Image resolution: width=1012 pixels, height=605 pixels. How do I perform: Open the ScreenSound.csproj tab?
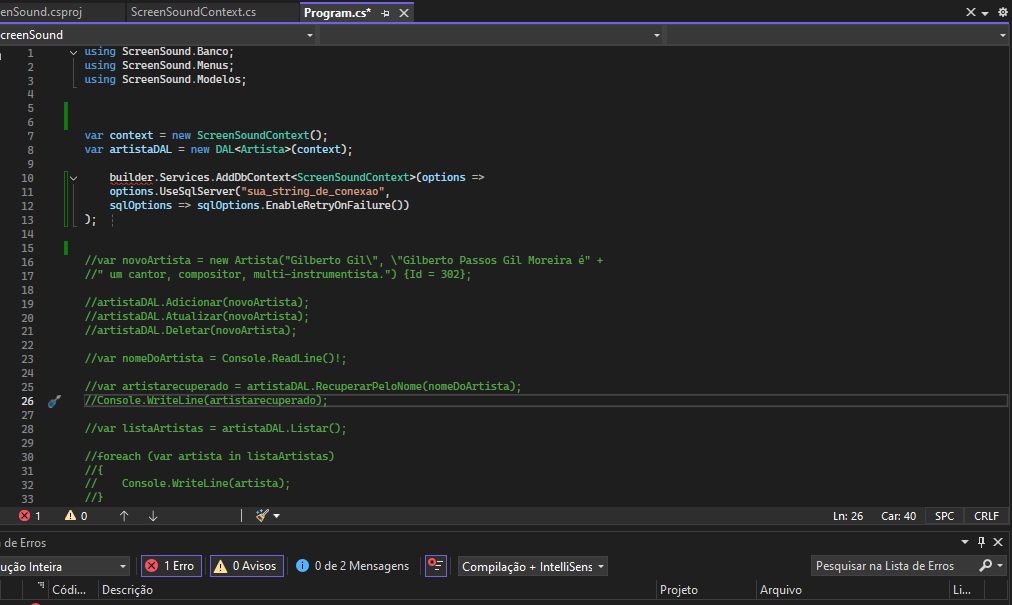[x=41, y=12]
